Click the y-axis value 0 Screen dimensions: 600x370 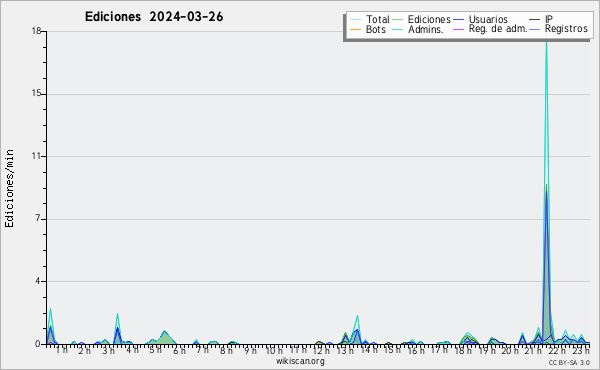pos(38,344)
